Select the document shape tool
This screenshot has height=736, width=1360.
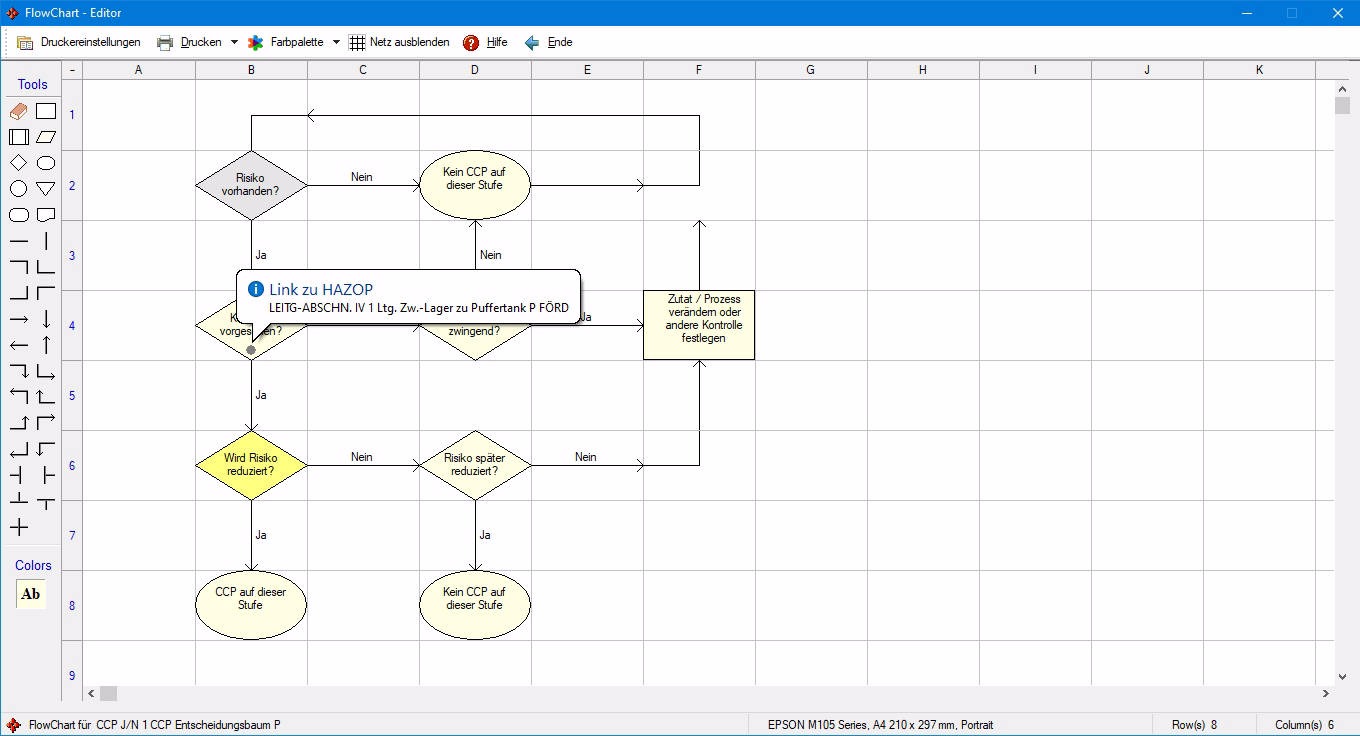[x=46, y=215]
